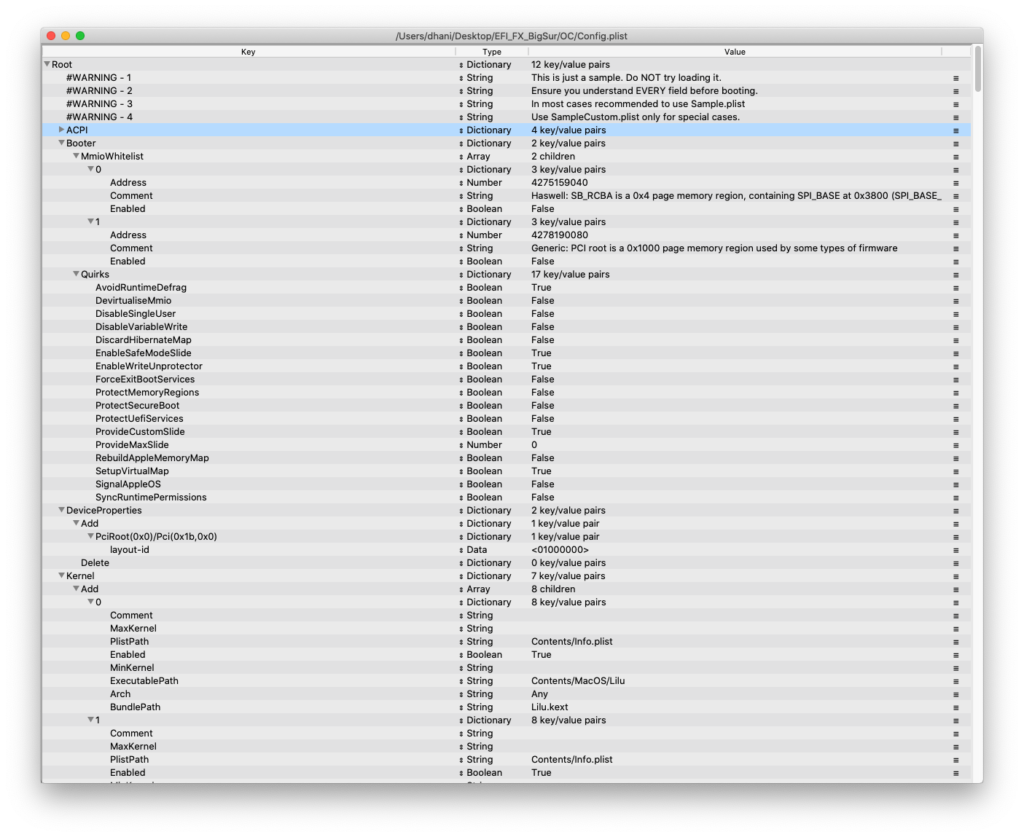The height and width of the screenshot is (837, 1024).
Task: Click row menu icon for Address 4275159040
Action: [x=955, y=183]
